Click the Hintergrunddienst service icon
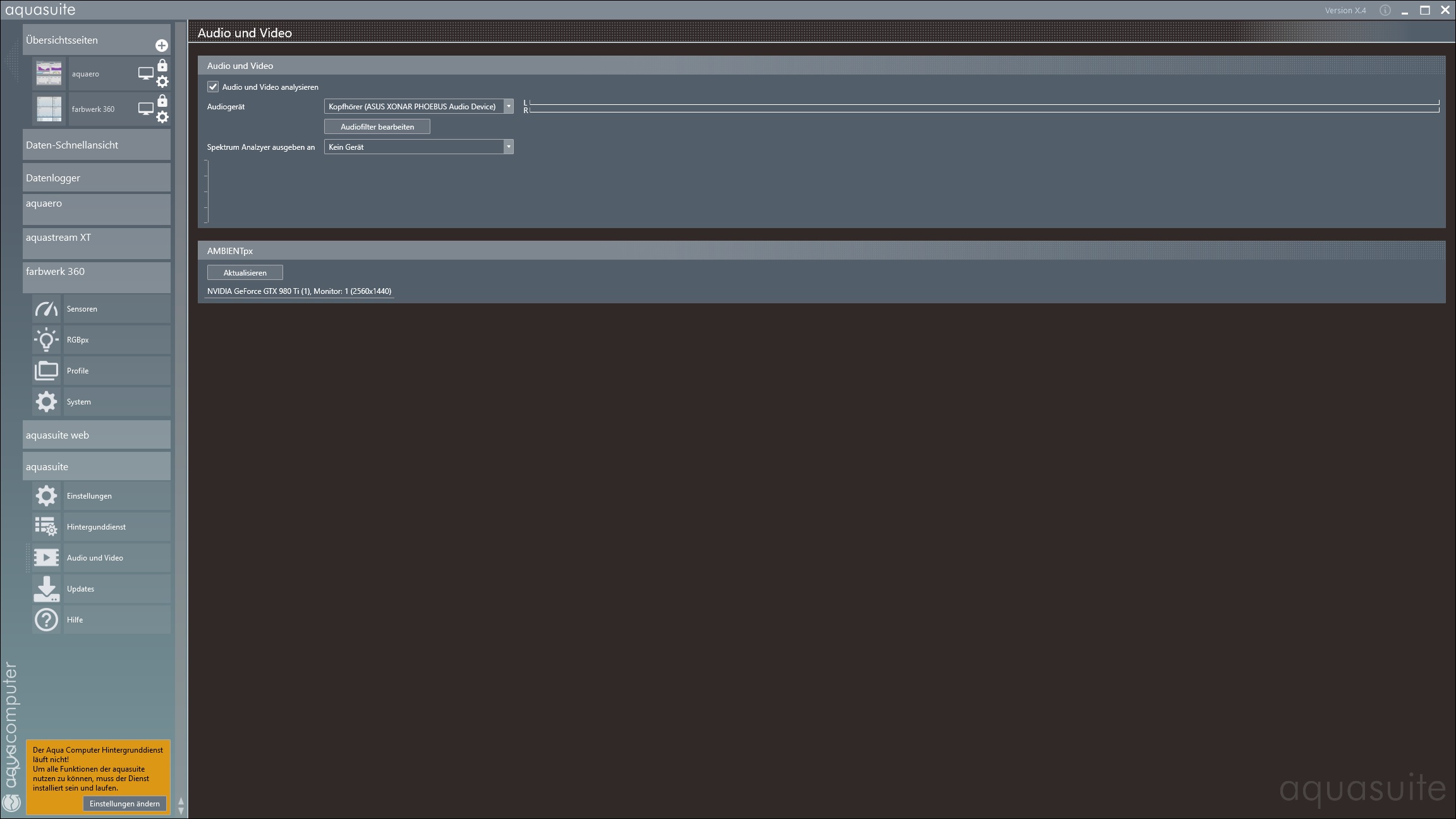Viewport: 1456px width, 819px height. click(x=46, y=526)
